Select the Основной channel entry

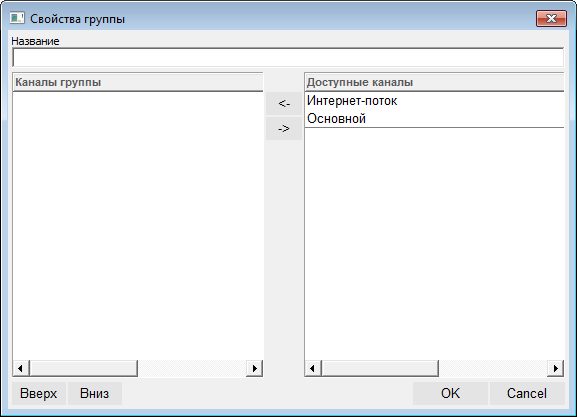click(435, 119)
